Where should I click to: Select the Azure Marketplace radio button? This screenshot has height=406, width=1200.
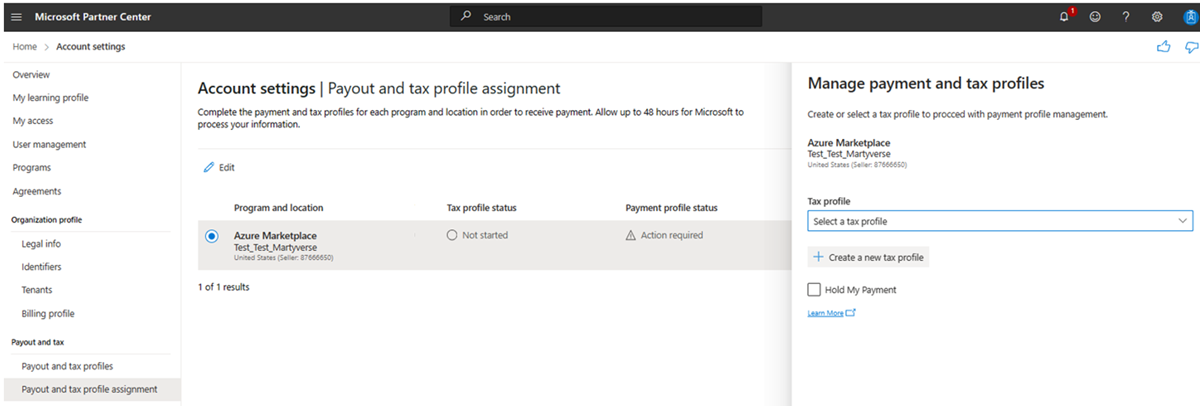(x=211, y=236)
